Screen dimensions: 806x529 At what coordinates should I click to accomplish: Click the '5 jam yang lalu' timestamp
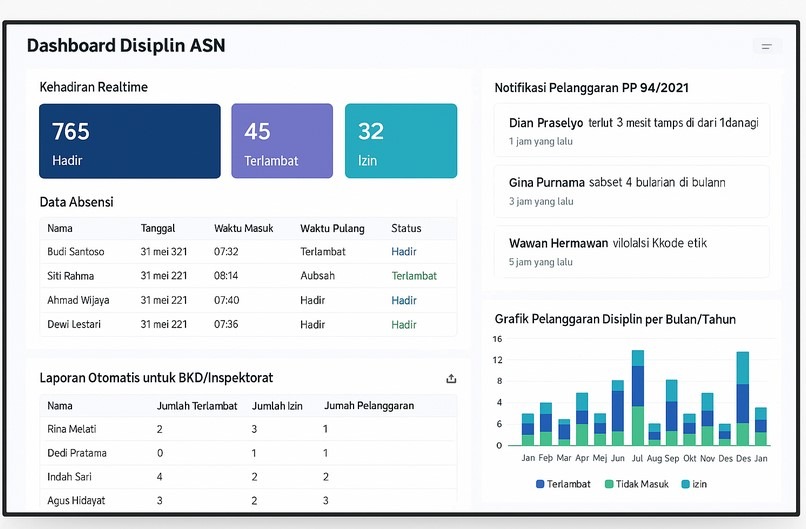[541, 262]
